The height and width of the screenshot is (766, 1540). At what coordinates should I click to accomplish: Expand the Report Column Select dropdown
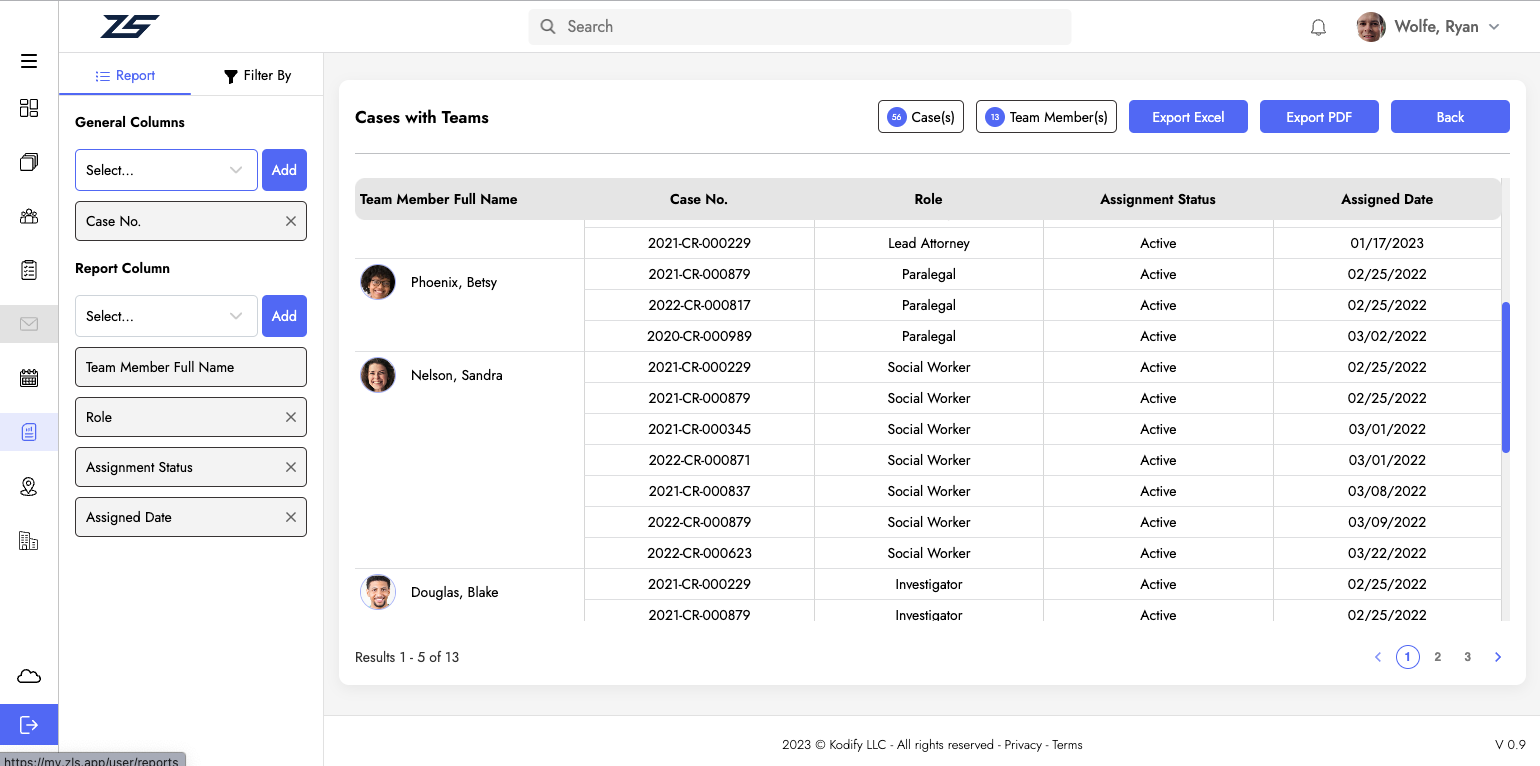[166, 316]
